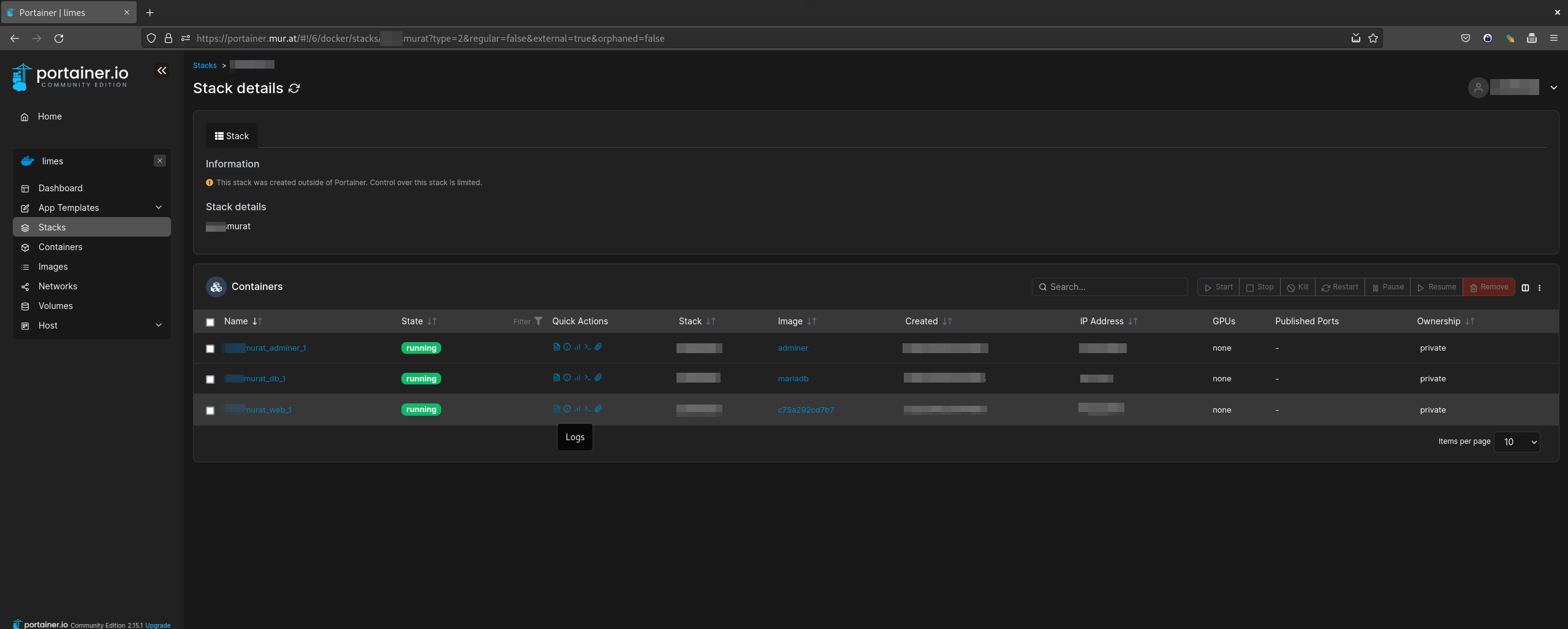Image resolution: width=1568 pixels, height=629 pixels.
Task: Inspect the murat_adminer_1 container via info icon
Action: pos(567,347)
